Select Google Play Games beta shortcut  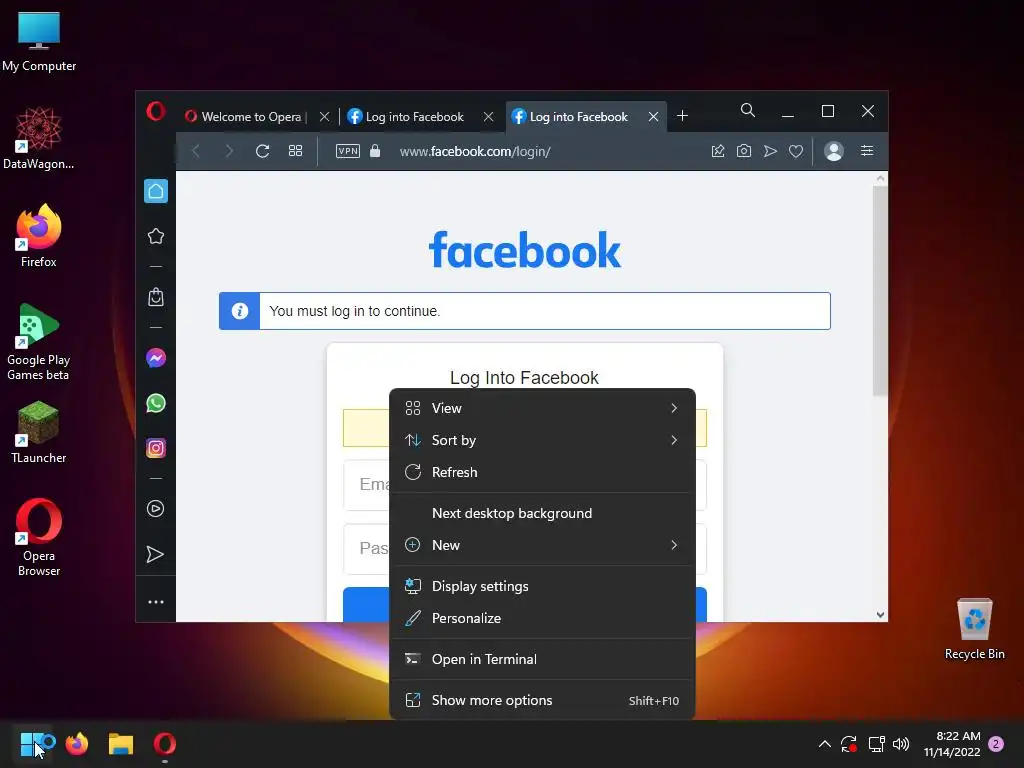coord(39,343)
